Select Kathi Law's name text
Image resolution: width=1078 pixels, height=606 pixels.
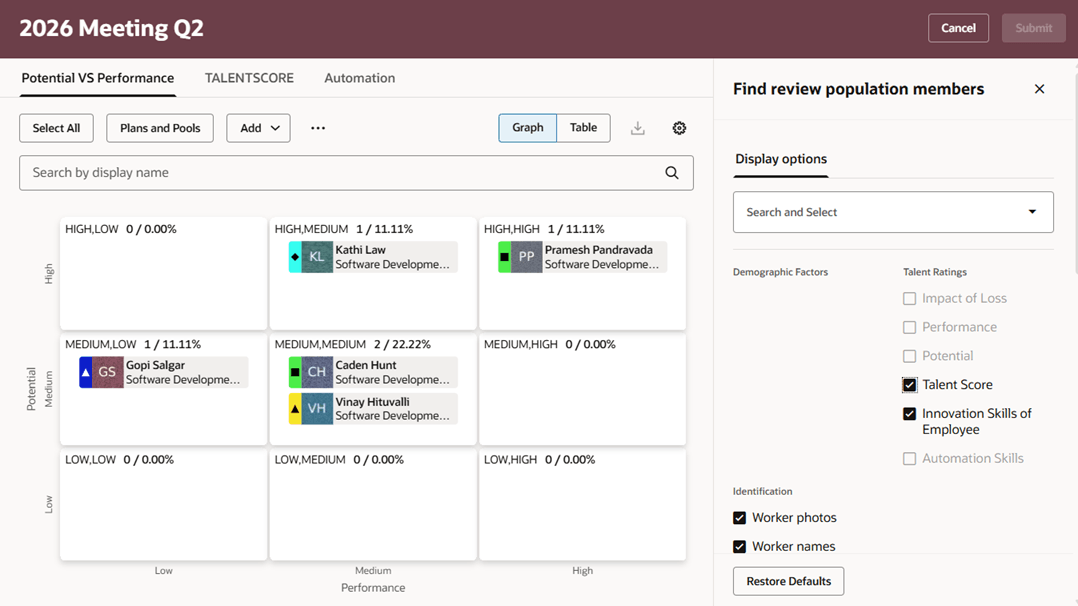click(360, 250)
